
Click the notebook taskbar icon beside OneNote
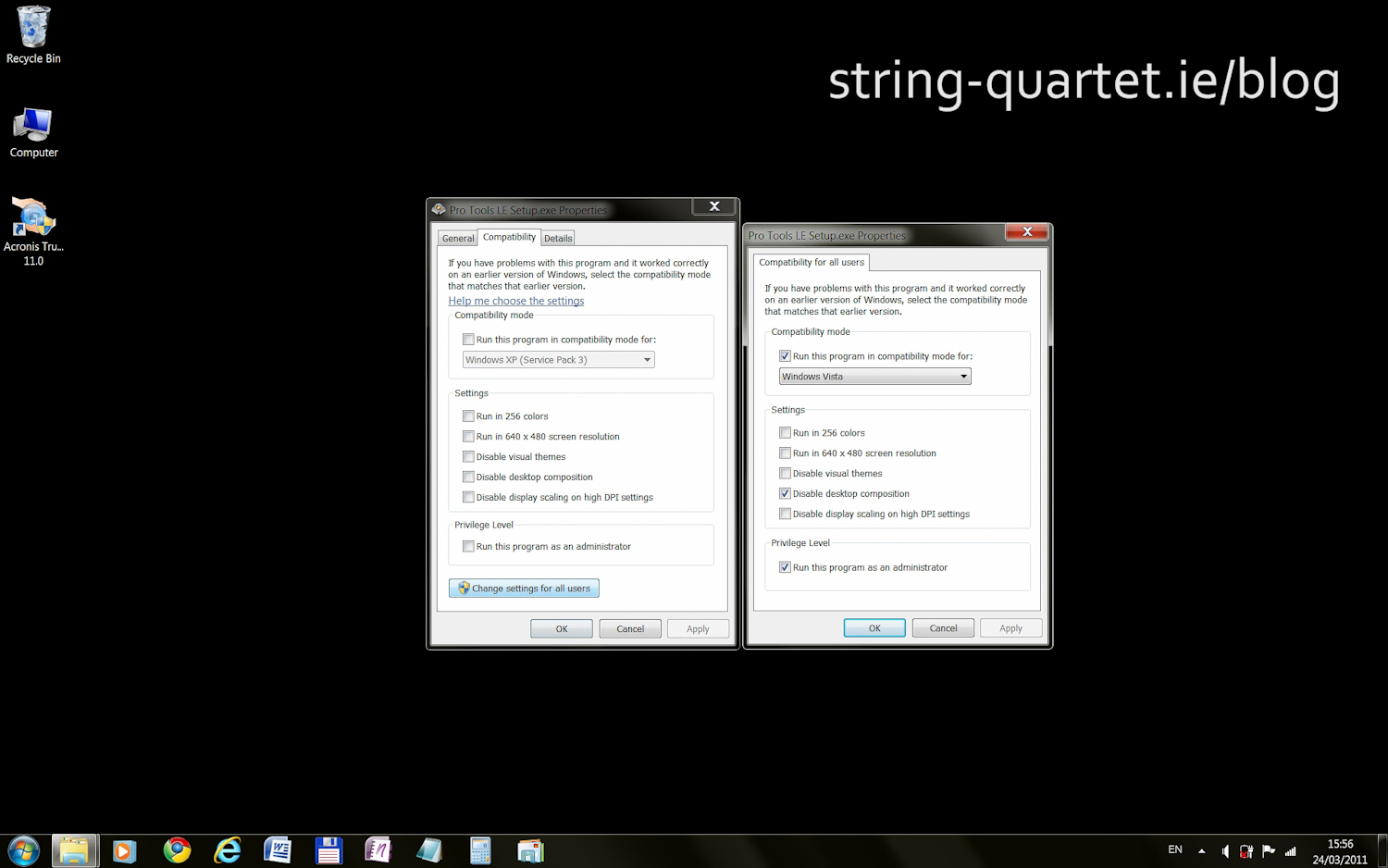click(x=429, y=850)
